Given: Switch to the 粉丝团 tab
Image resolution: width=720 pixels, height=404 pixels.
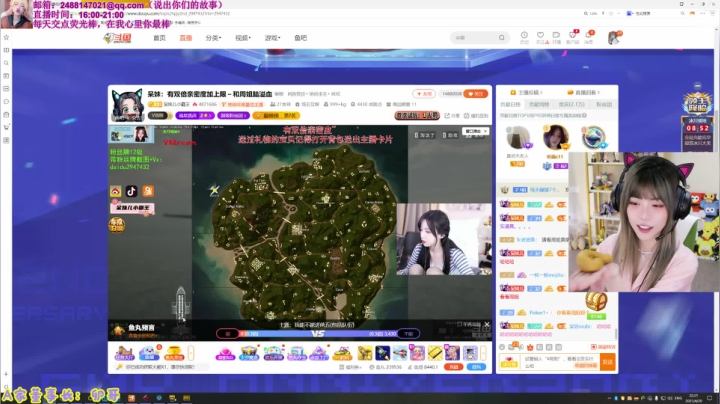Looking at the screenshot, I should click(x=604, y=105).
